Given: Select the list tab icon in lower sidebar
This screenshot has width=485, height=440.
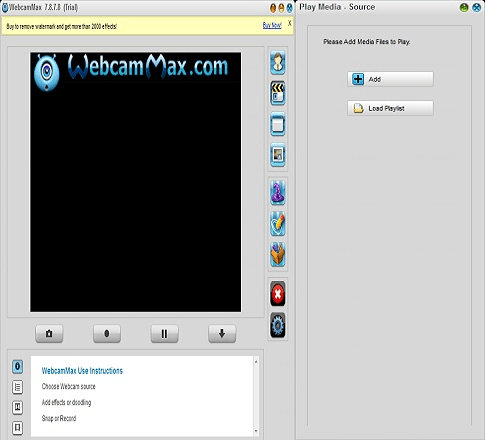Looking at the screenshot, I should [18, 387].
